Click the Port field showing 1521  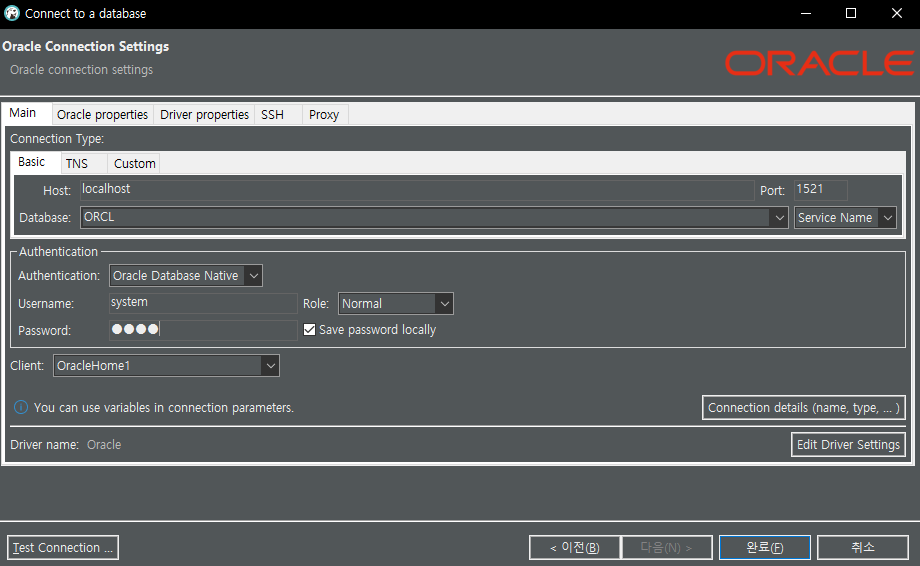[820, 189]
